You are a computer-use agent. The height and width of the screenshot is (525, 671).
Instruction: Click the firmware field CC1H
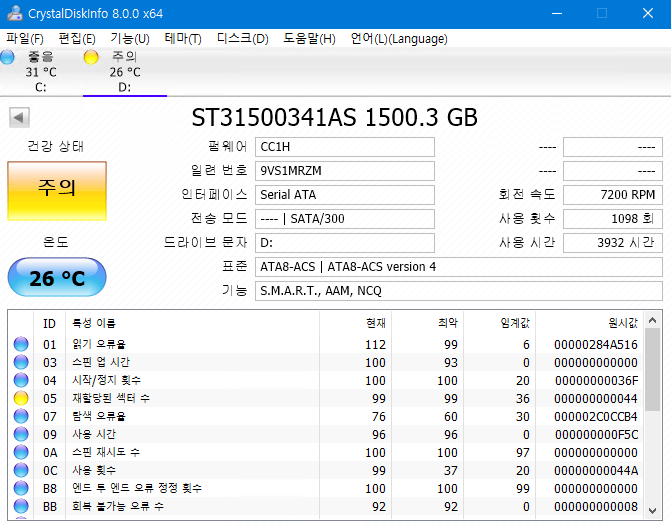pyautogui.click(x=345, y=147)
